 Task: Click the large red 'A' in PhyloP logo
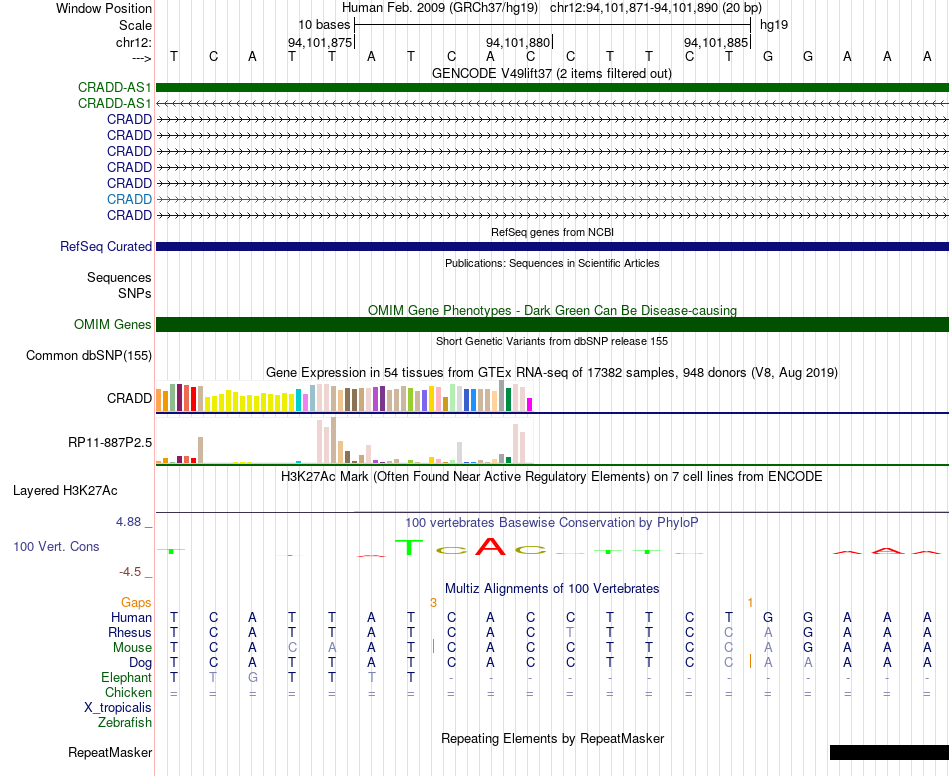(490, 546)
